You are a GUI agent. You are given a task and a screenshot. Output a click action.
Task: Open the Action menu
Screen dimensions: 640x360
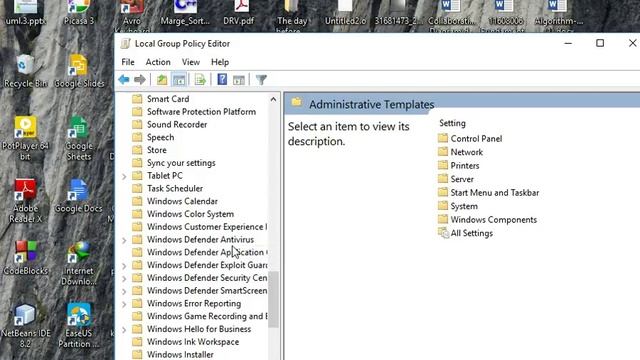coord(158,62)
